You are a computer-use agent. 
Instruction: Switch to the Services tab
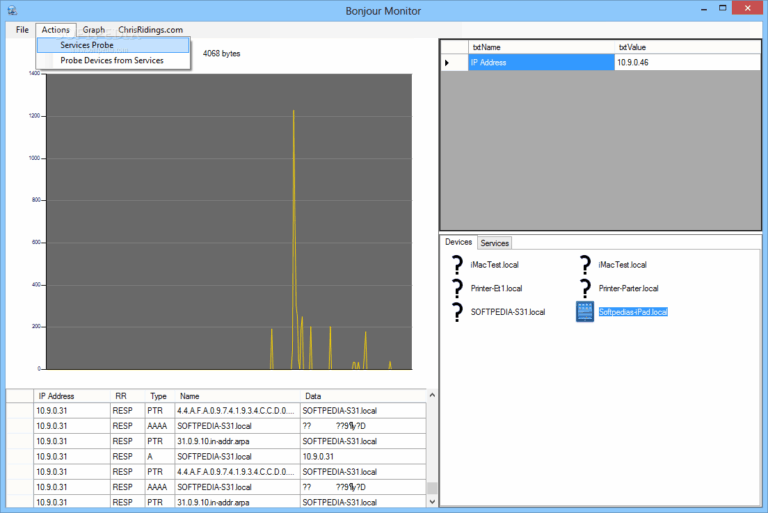coord(494,243)
